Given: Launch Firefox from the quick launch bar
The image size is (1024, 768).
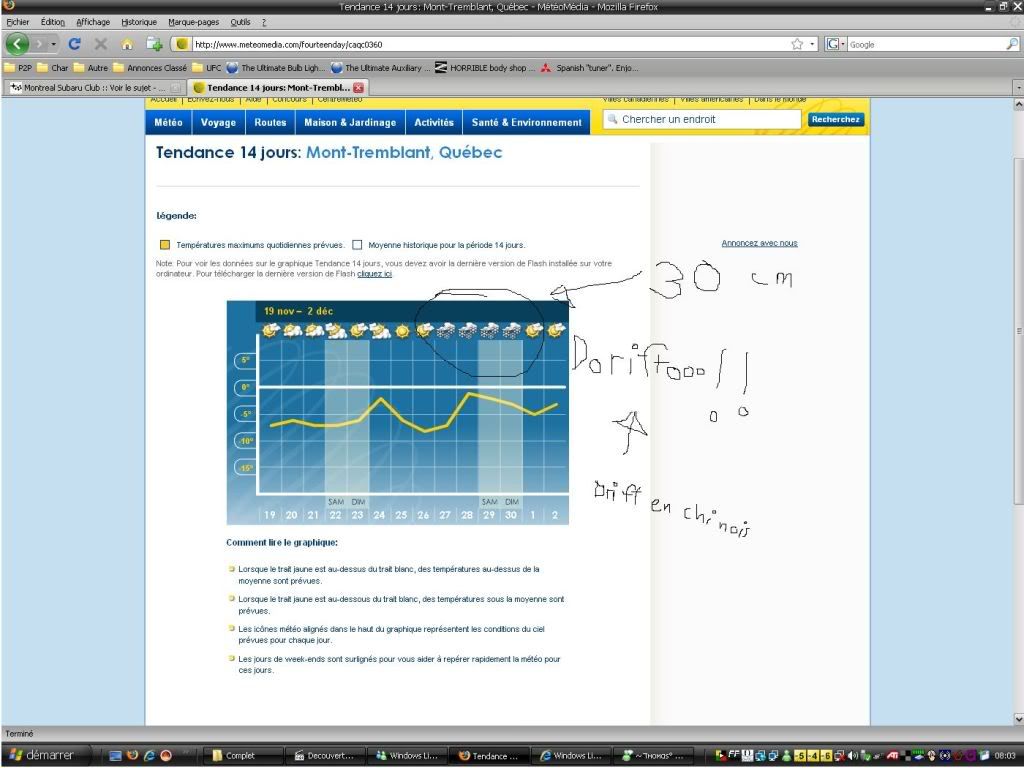Looking at the screenshot, I should tap(133, 756).
